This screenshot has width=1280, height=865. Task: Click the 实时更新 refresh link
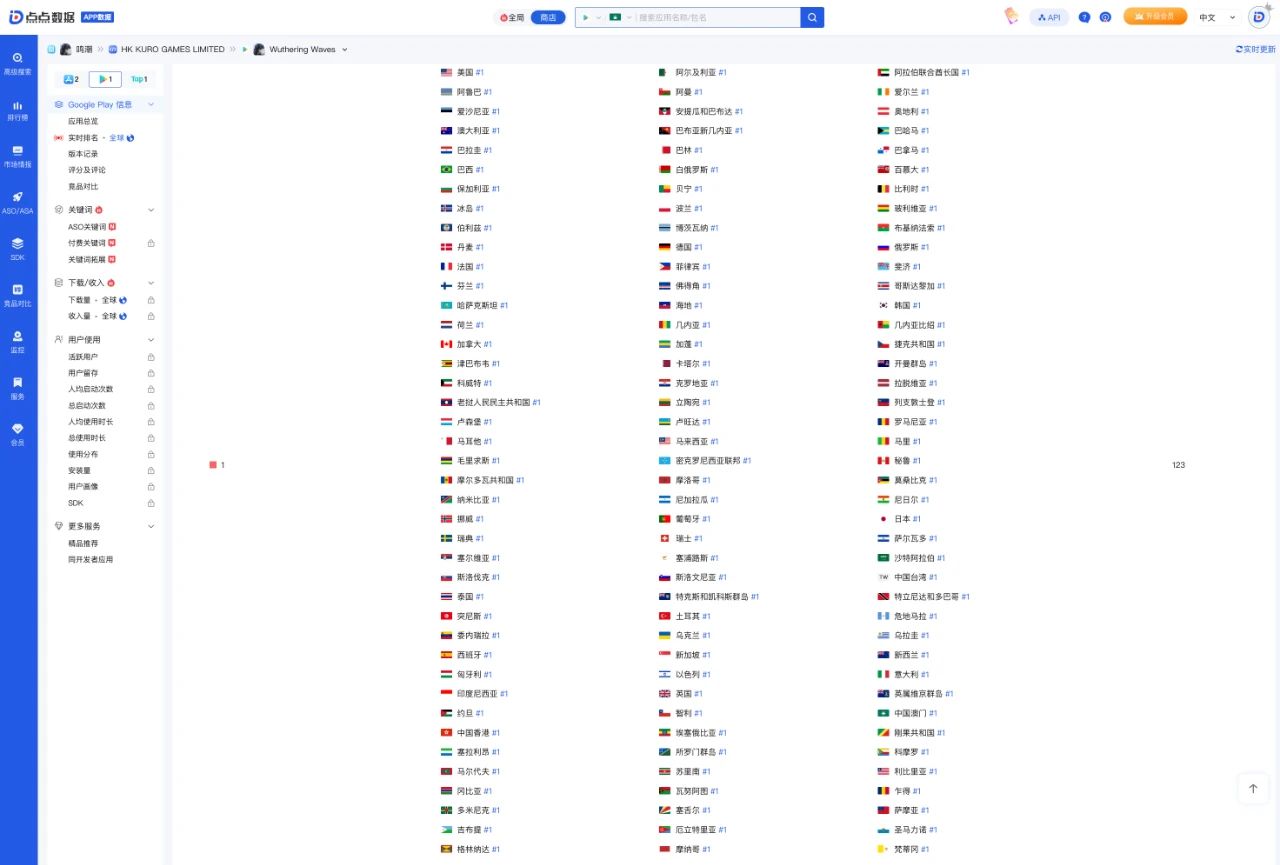[x=1255, y=49]
